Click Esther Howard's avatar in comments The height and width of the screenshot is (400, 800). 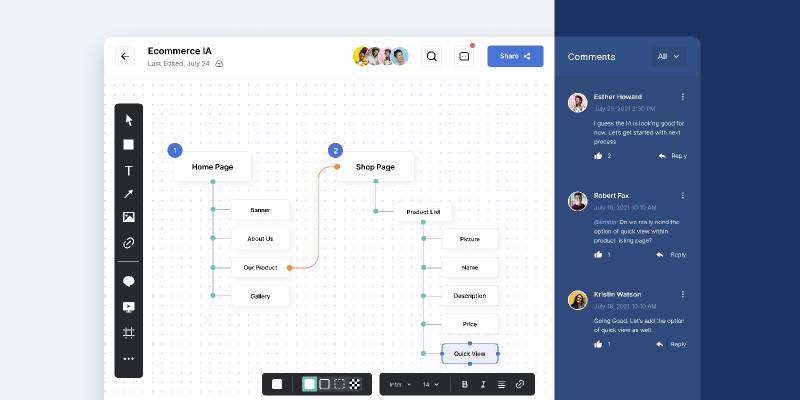point(578,103)
